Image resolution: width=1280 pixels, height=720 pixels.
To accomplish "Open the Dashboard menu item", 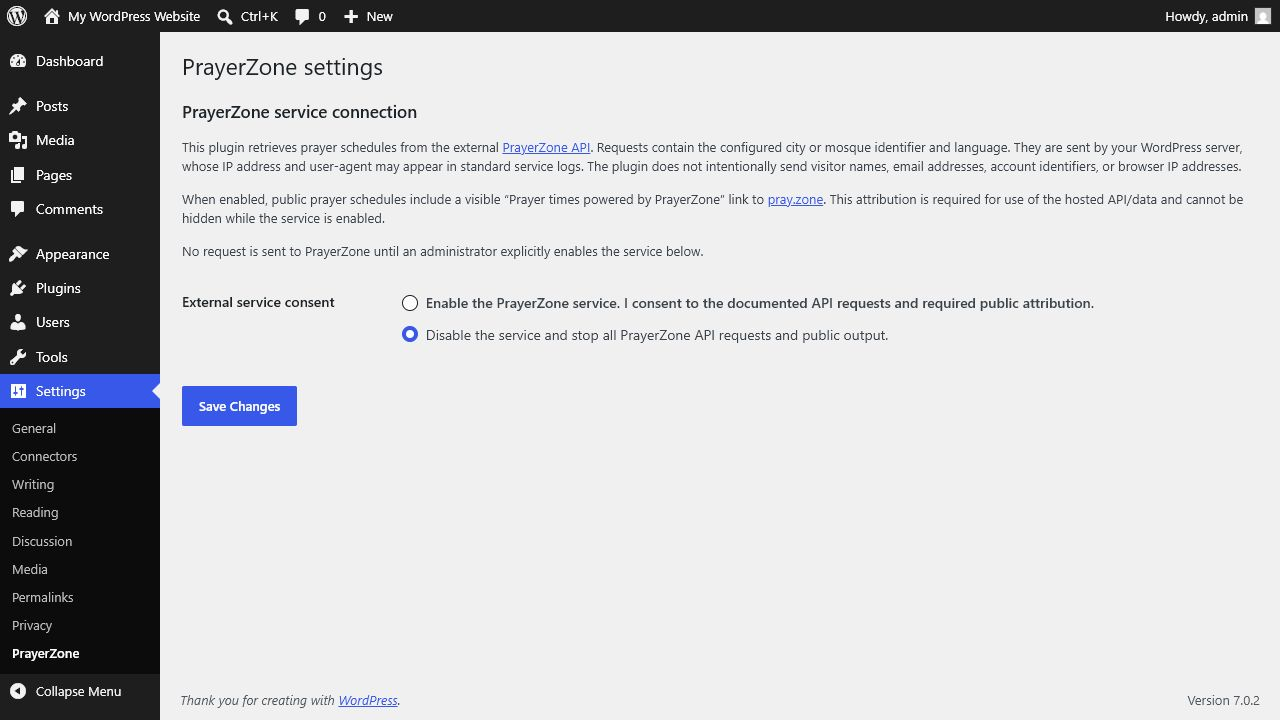I will (x=80, y=61).
